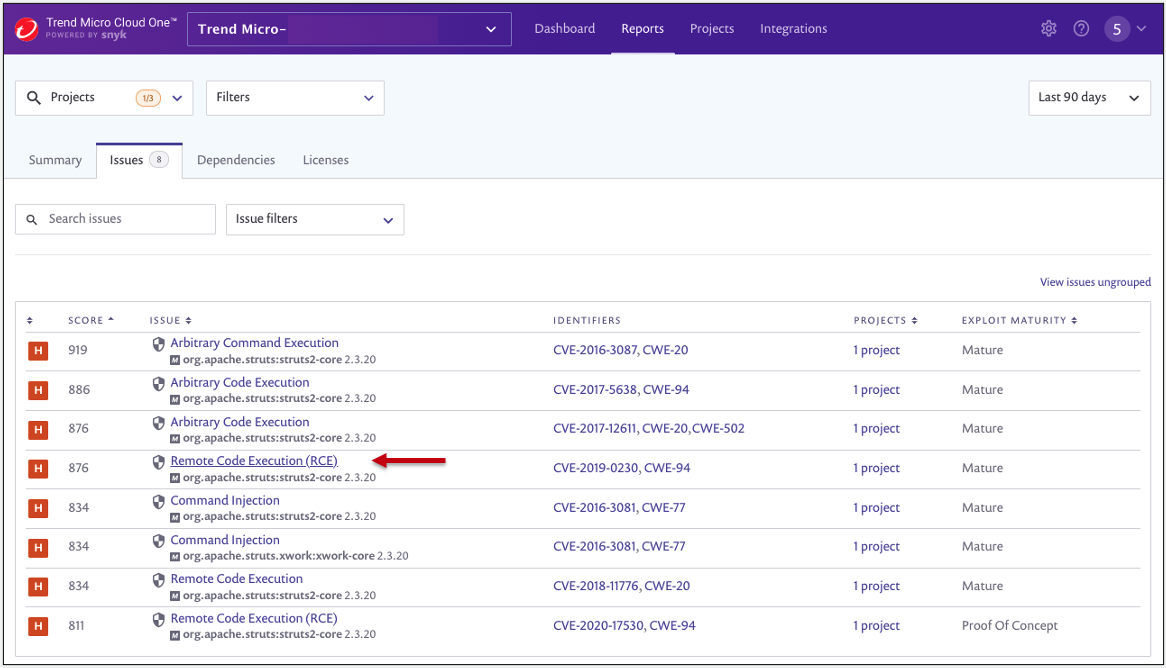Open the Filters dropdown
1166x668 pixels.
pos(295,98)
